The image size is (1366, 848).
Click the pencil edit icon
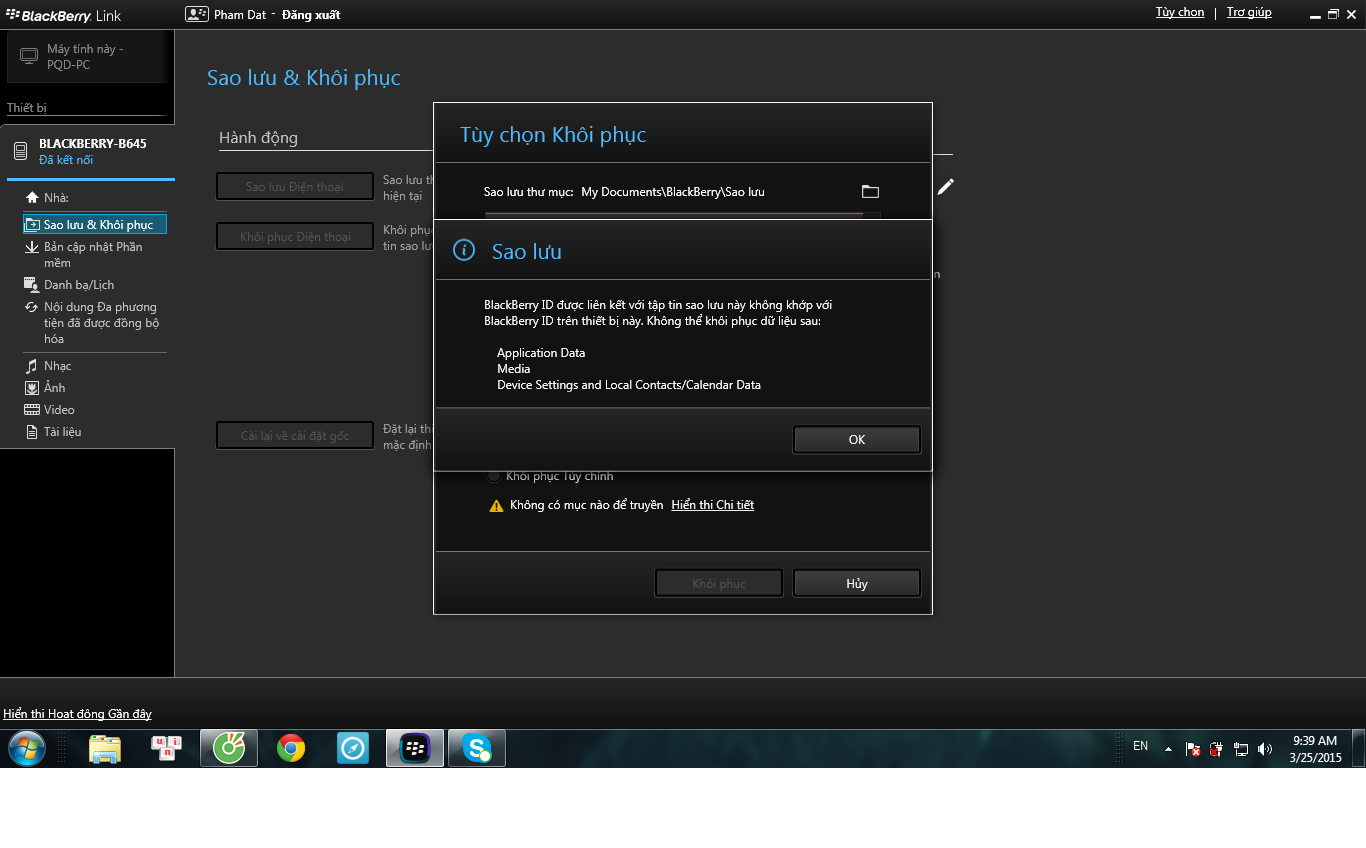pyautogui.click(x=945, y=187)
